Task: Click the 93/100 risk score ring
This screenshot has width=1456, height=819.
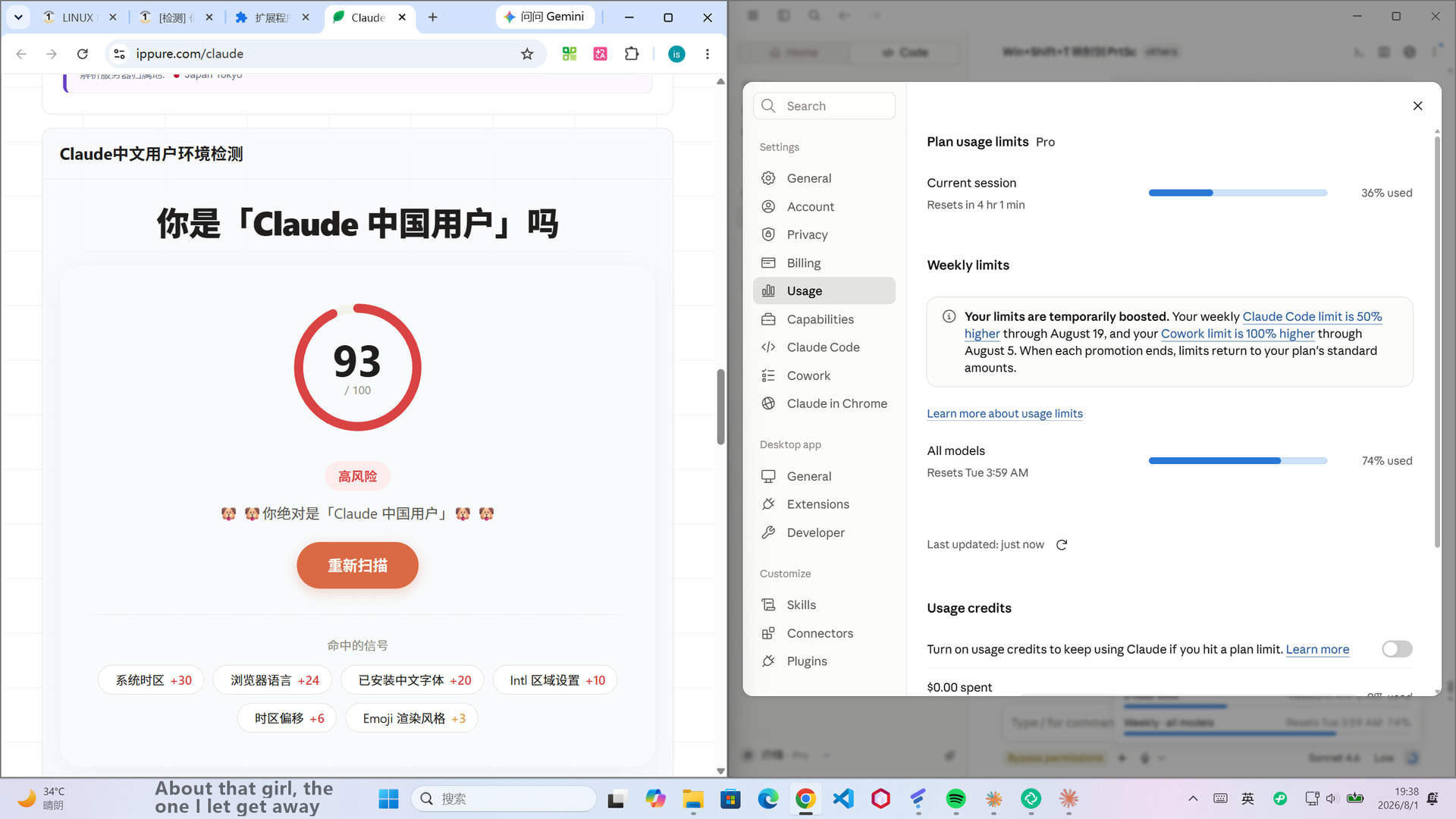Action: pyautogui.click(x=357, y=368)
